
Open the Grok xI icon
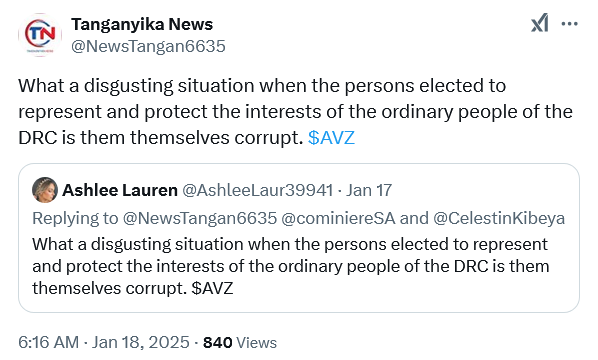(540, 23)
